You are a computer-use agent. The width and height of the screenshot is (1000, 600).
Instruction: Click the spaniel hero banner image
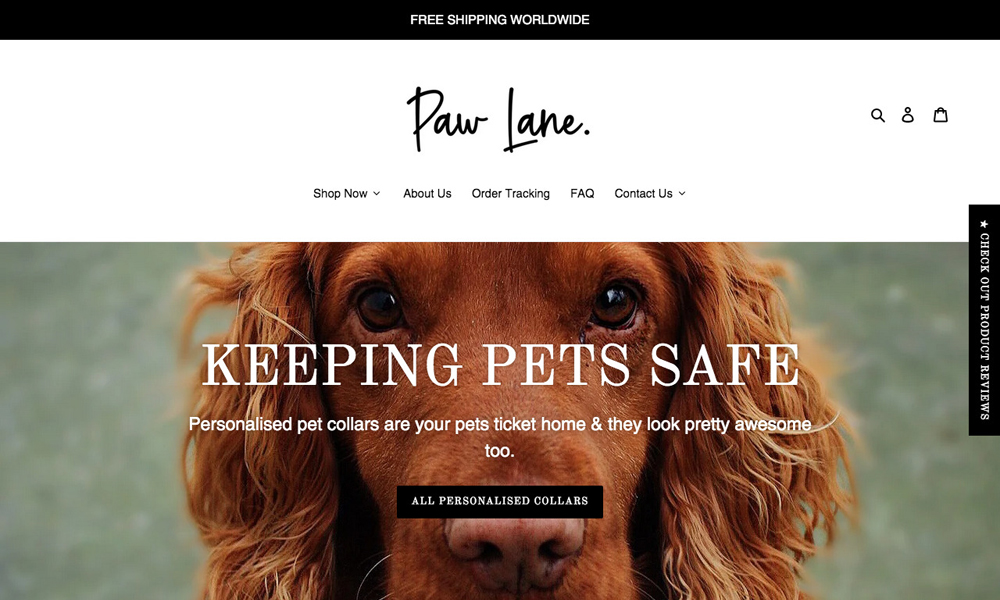(x=500, y=421)
